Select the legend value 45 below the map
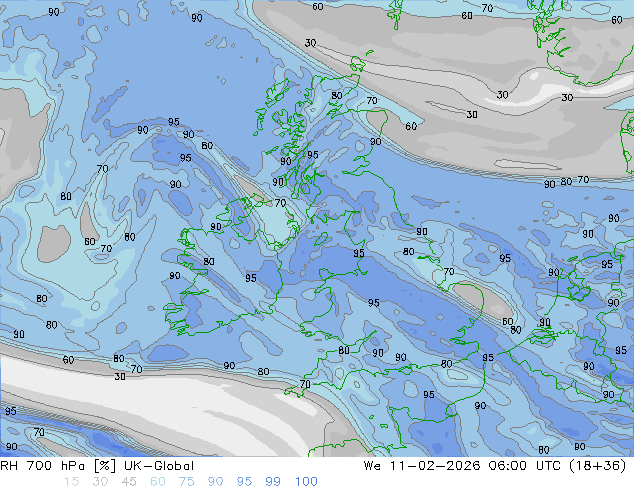 coord(129,482)
